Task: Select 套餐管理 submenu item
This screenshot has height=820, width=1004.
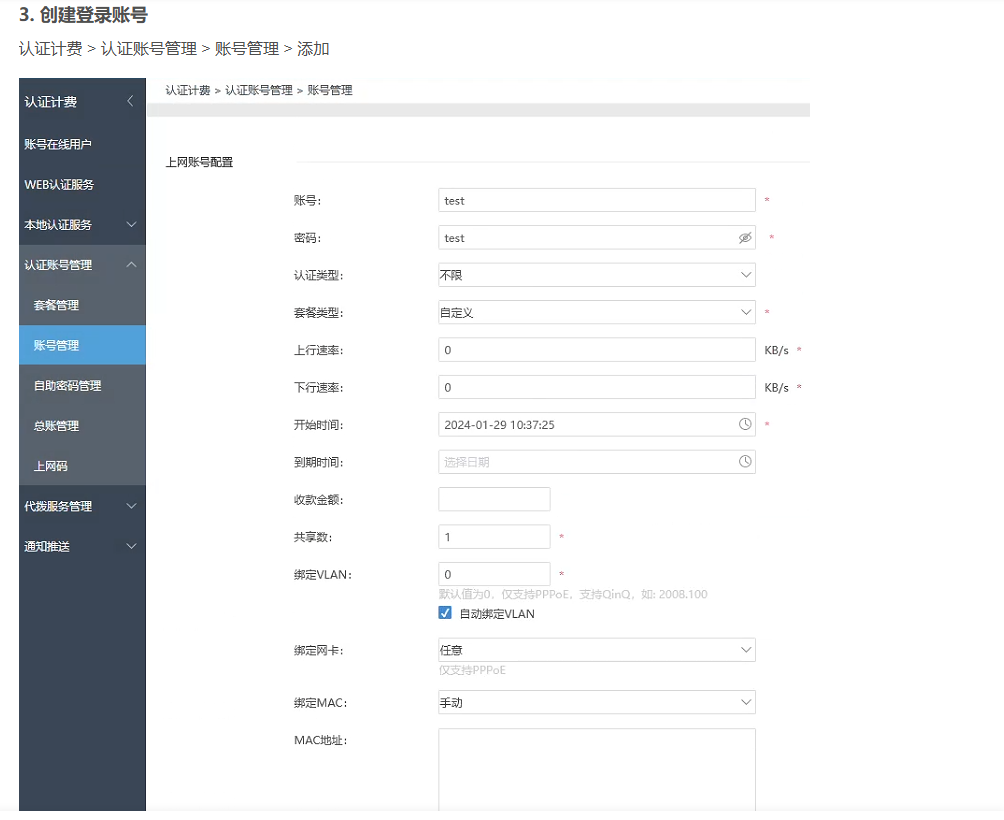Action: click(x=83, y=305)
